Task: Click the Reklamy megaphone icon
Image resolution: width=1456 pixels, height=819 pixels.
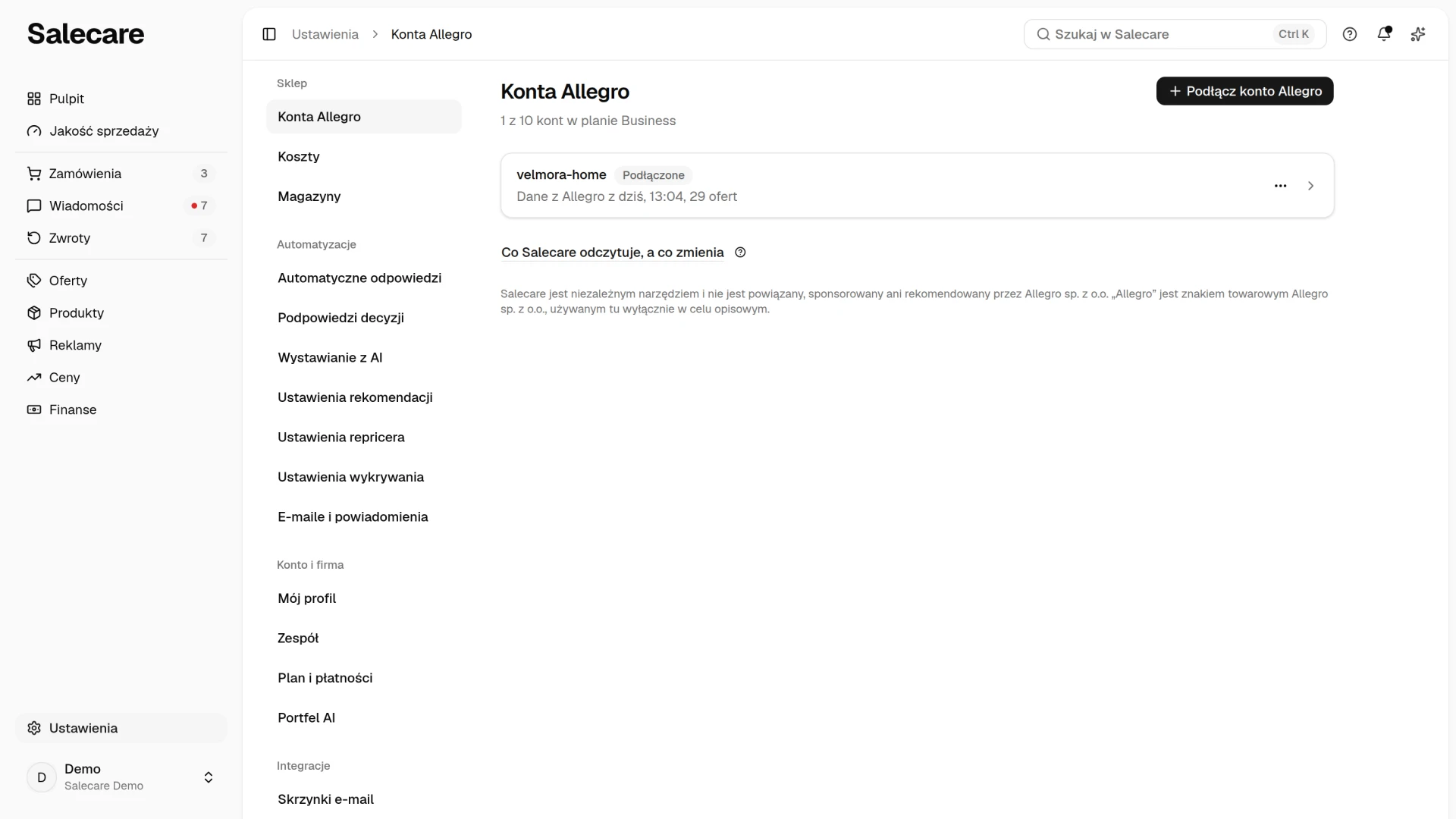Action: coord(34,345)
